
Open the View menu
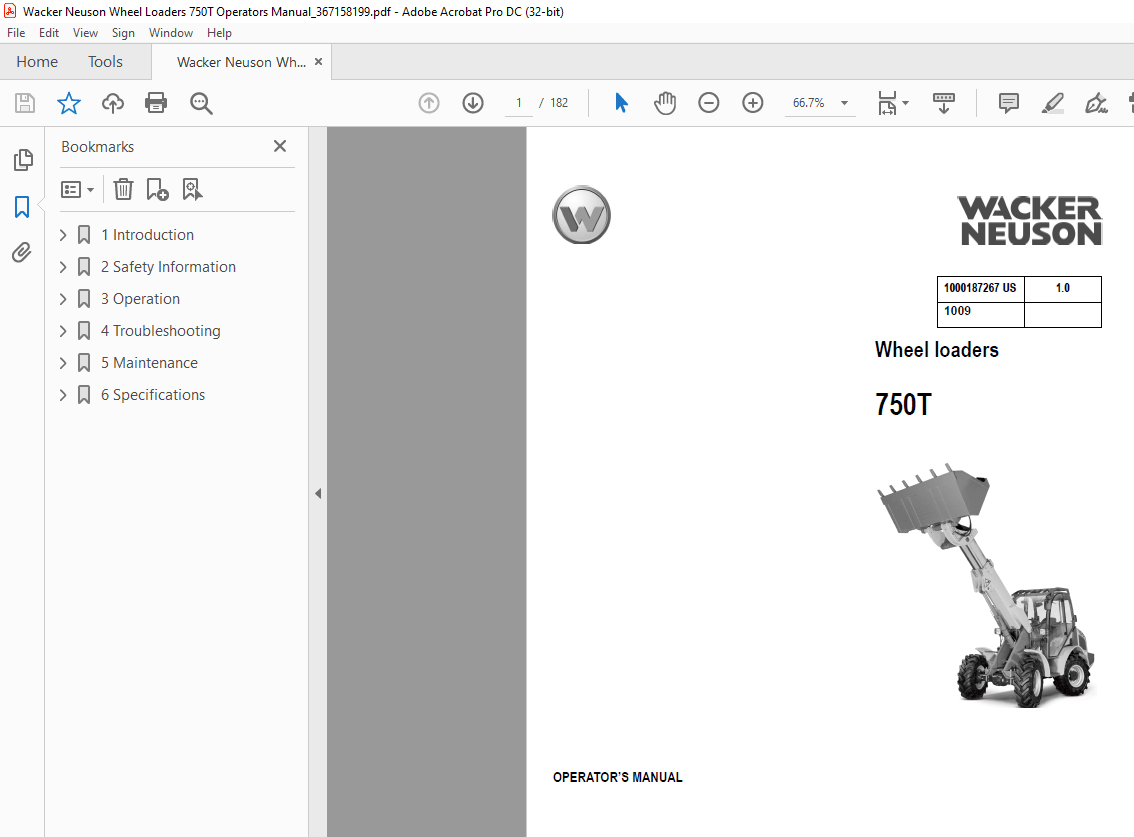[85, 32]
